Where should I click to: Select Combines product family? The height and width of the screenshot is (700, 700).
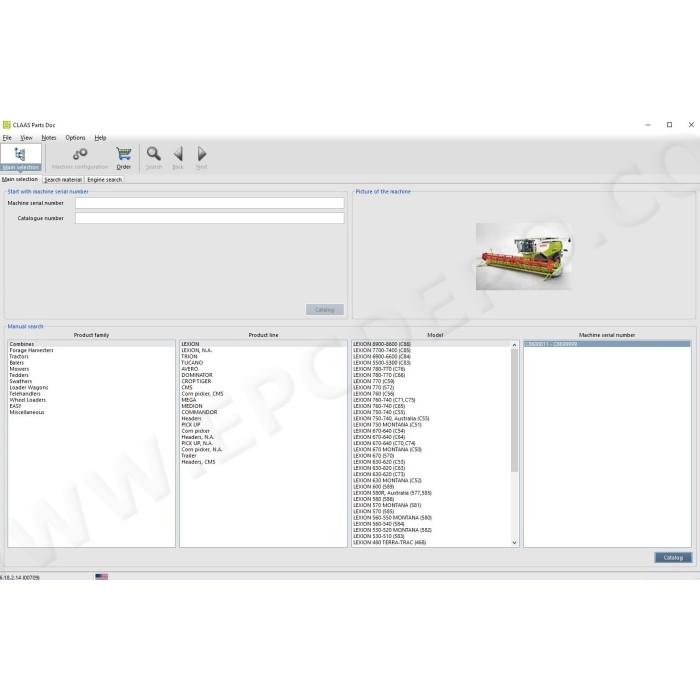91,344
